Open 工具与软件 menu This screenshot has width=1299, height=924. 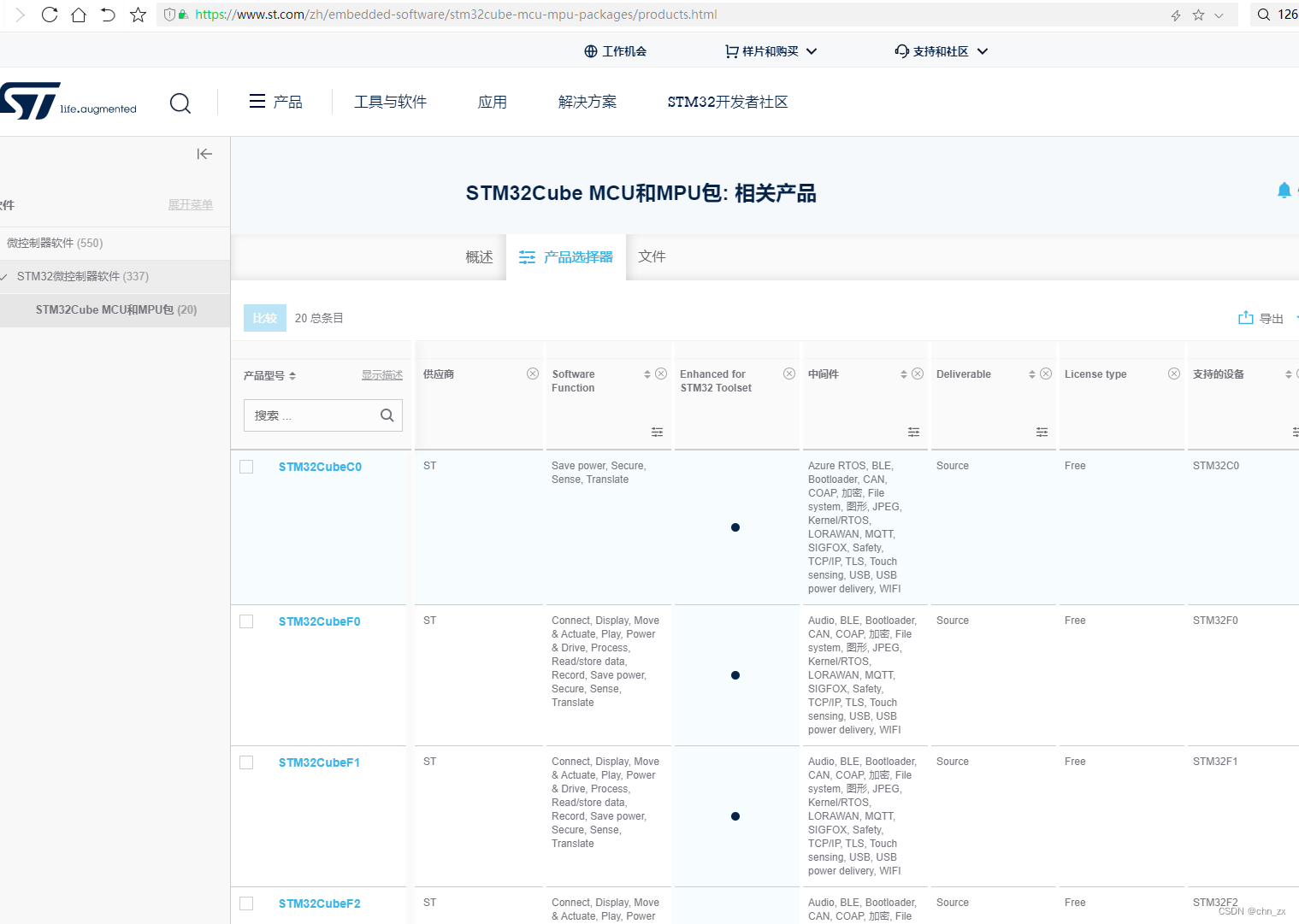point(391,102)
